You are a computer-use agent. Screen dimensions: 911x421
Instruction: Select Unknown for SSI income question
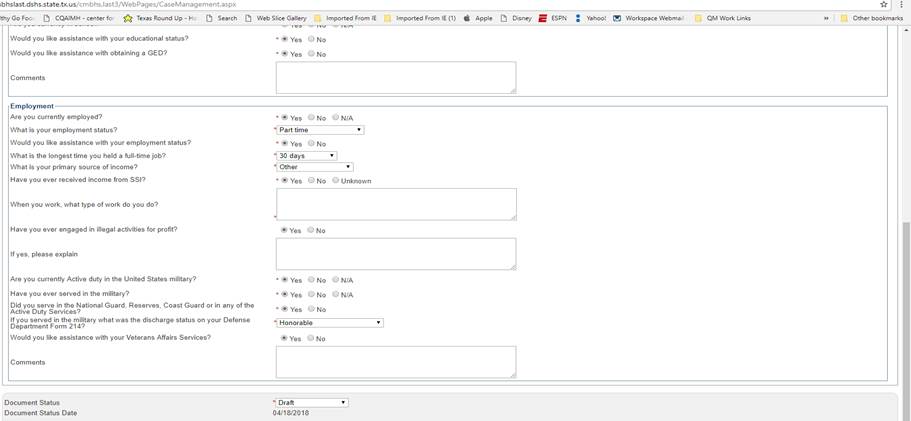point(336,181)
